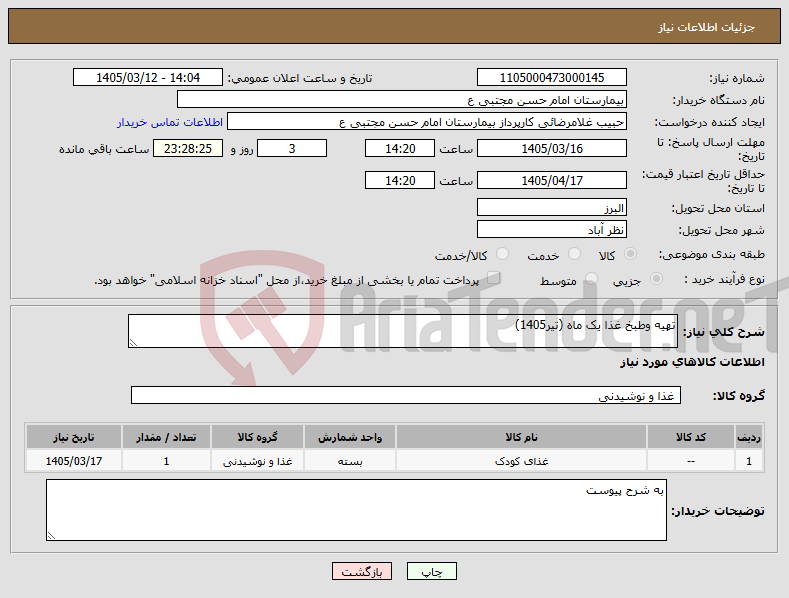The image size is (789, 598).
Task: Click the بسته unit cell
Action: (x=350, y=461)
